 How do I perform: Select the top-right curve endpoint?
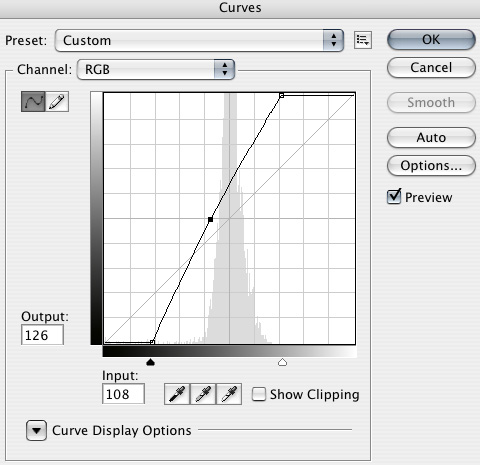[281, 96]
